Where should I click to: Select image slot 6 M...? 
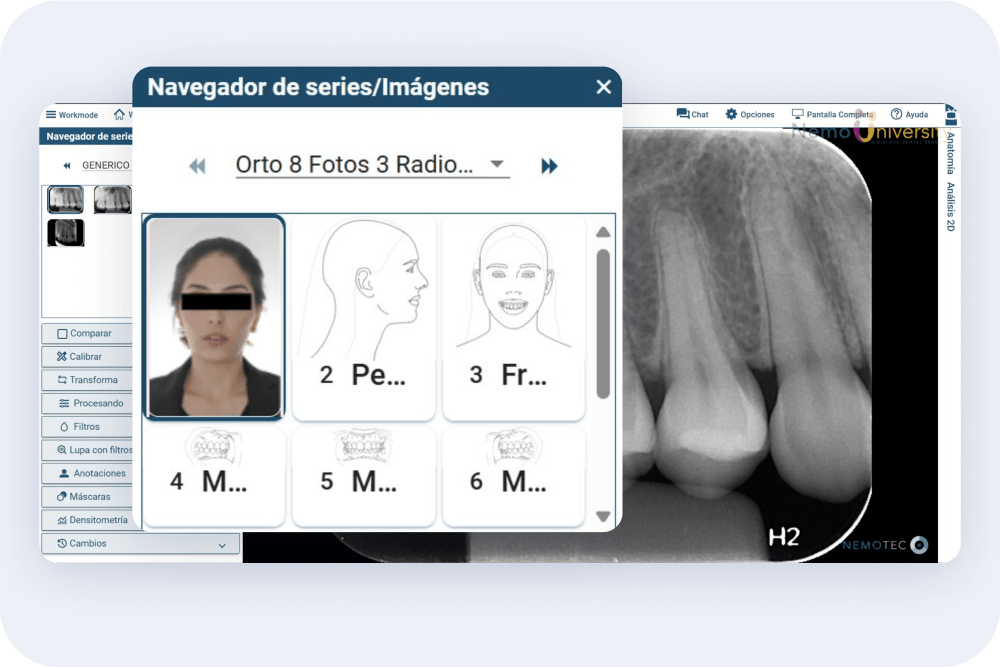click(x=514, y=475)
